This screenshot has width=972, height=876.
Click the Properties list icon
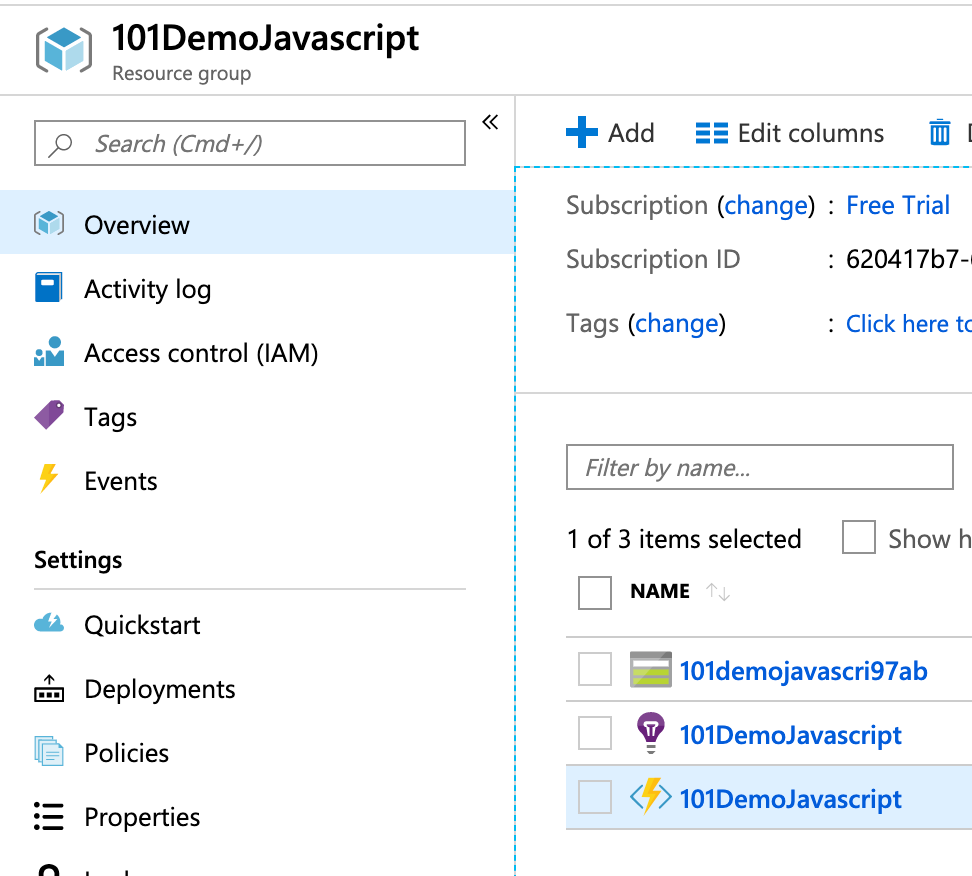49,816
